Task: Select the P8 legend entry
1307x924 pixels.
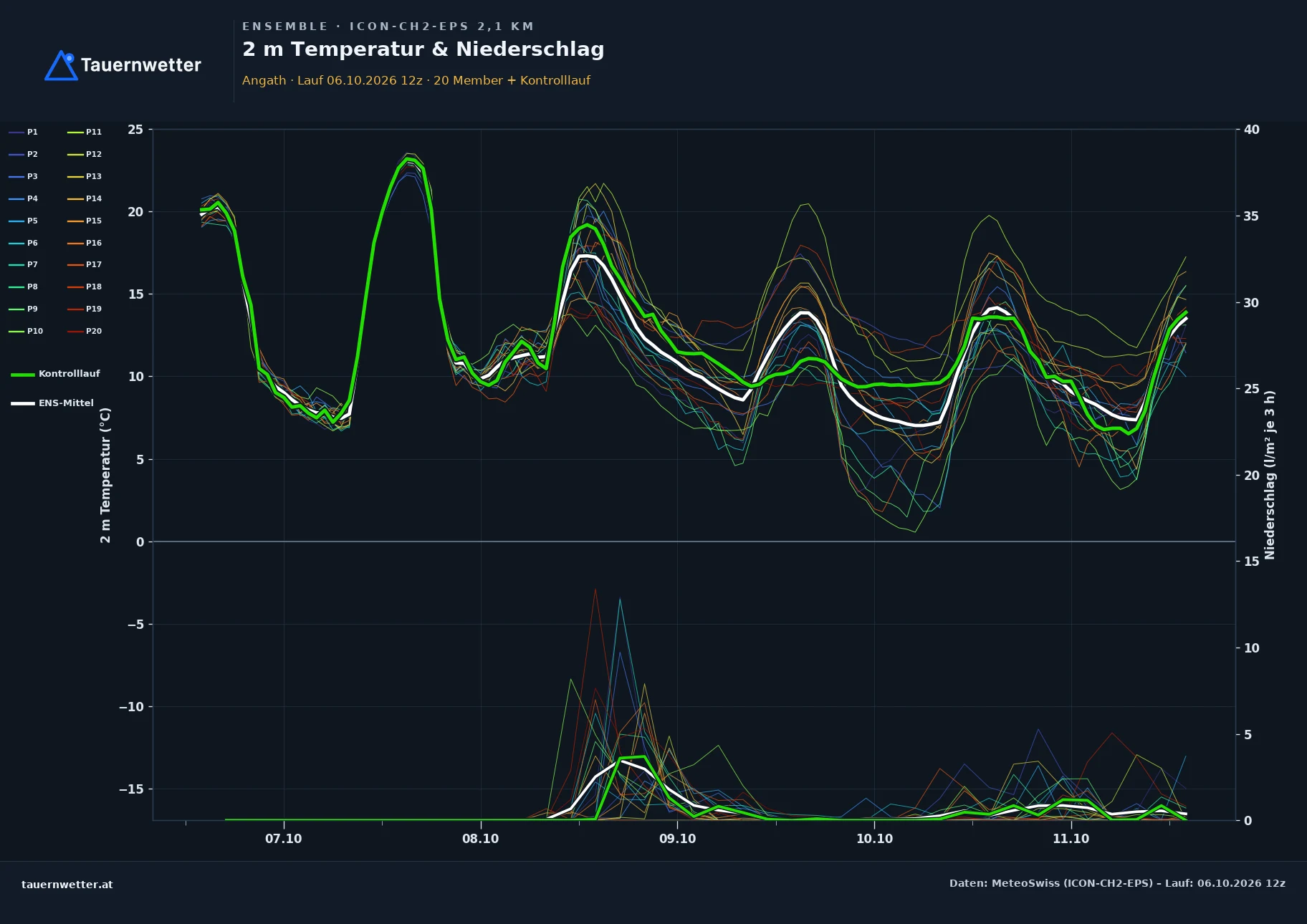Action: 23,287
